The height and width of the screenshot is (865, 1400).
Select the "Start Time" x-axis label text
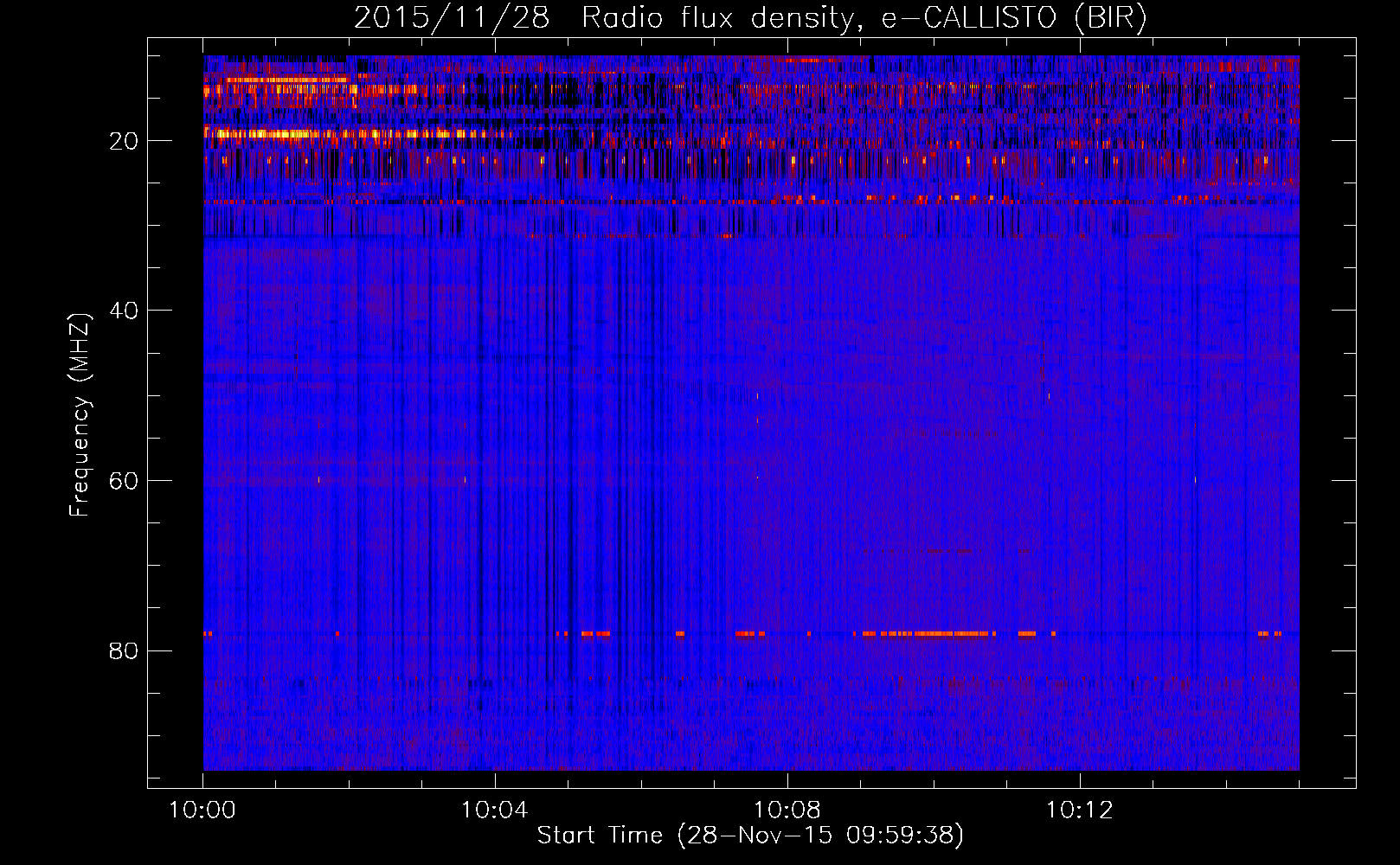[599, 835]
